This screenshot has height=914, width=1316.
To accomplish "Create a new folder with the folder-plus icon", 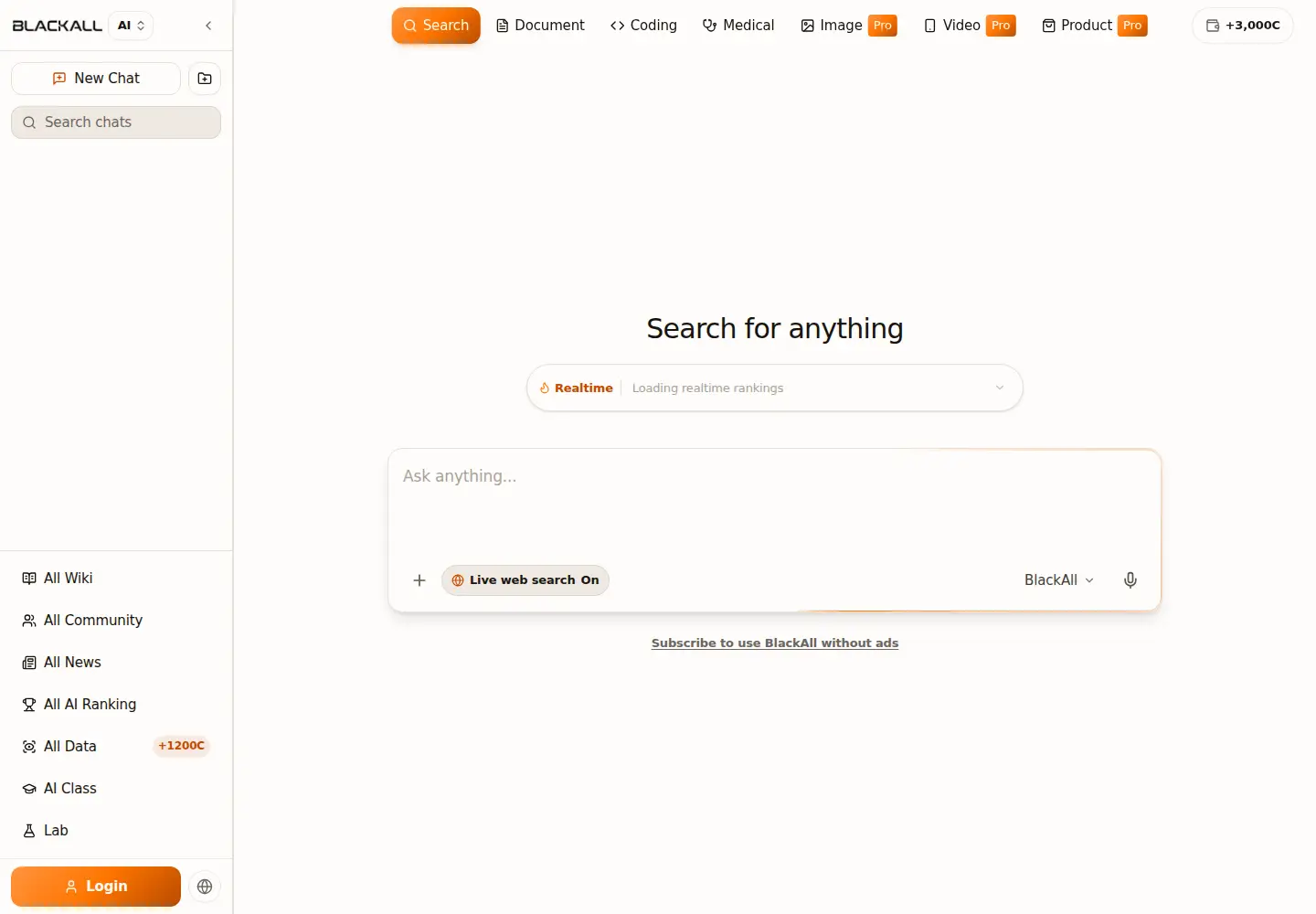I will pos(205,79).
